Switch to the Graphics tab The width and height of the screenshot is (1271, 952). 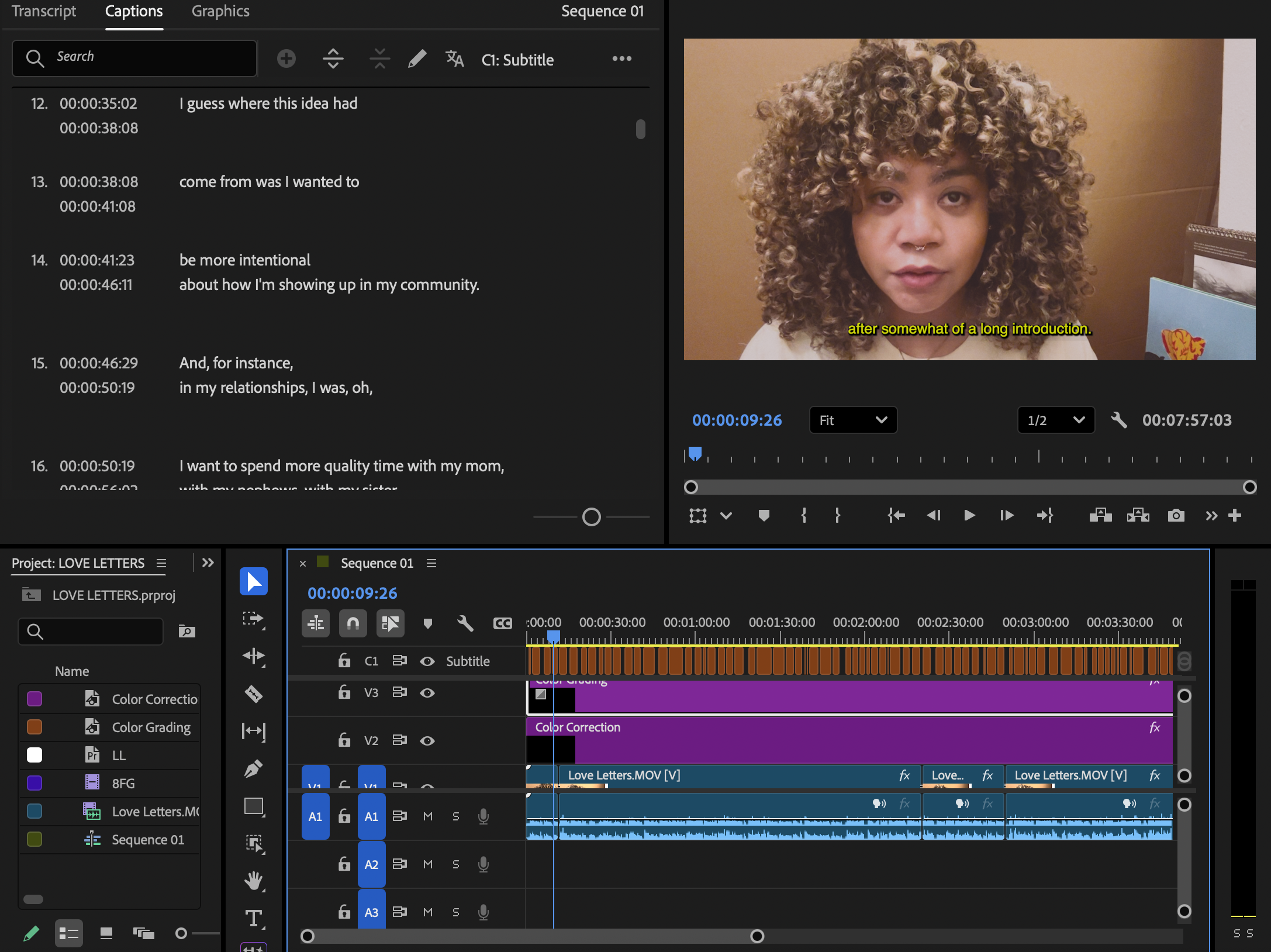click(x=220, y=11)
